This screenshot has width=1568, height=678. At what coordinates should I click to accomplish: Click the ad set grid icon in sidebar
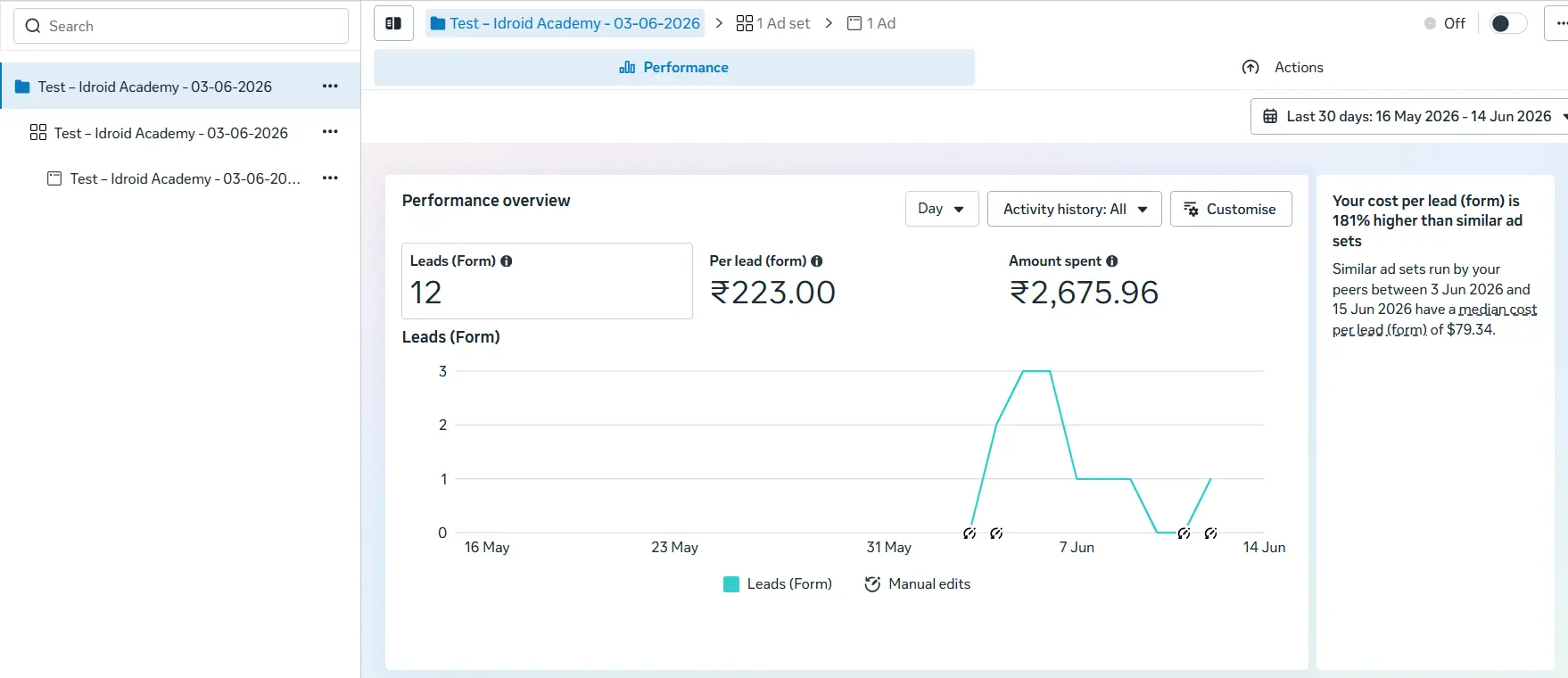(x=38, y=132)
